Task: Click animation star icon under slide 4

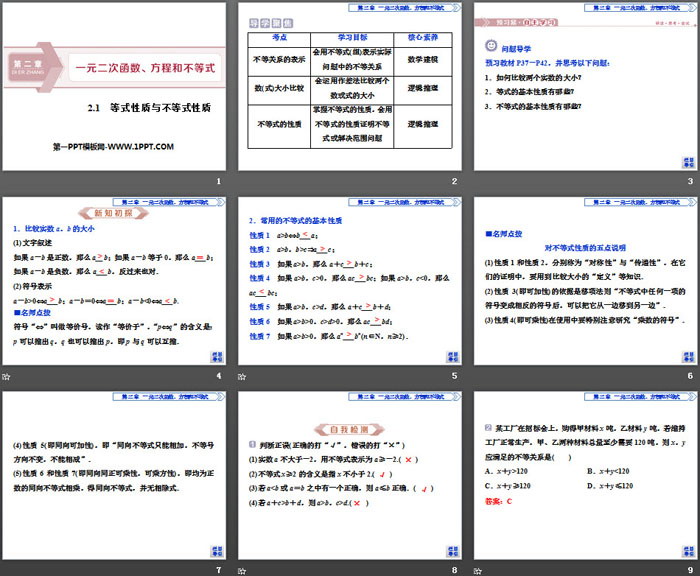Action: [x=6, y=376]
